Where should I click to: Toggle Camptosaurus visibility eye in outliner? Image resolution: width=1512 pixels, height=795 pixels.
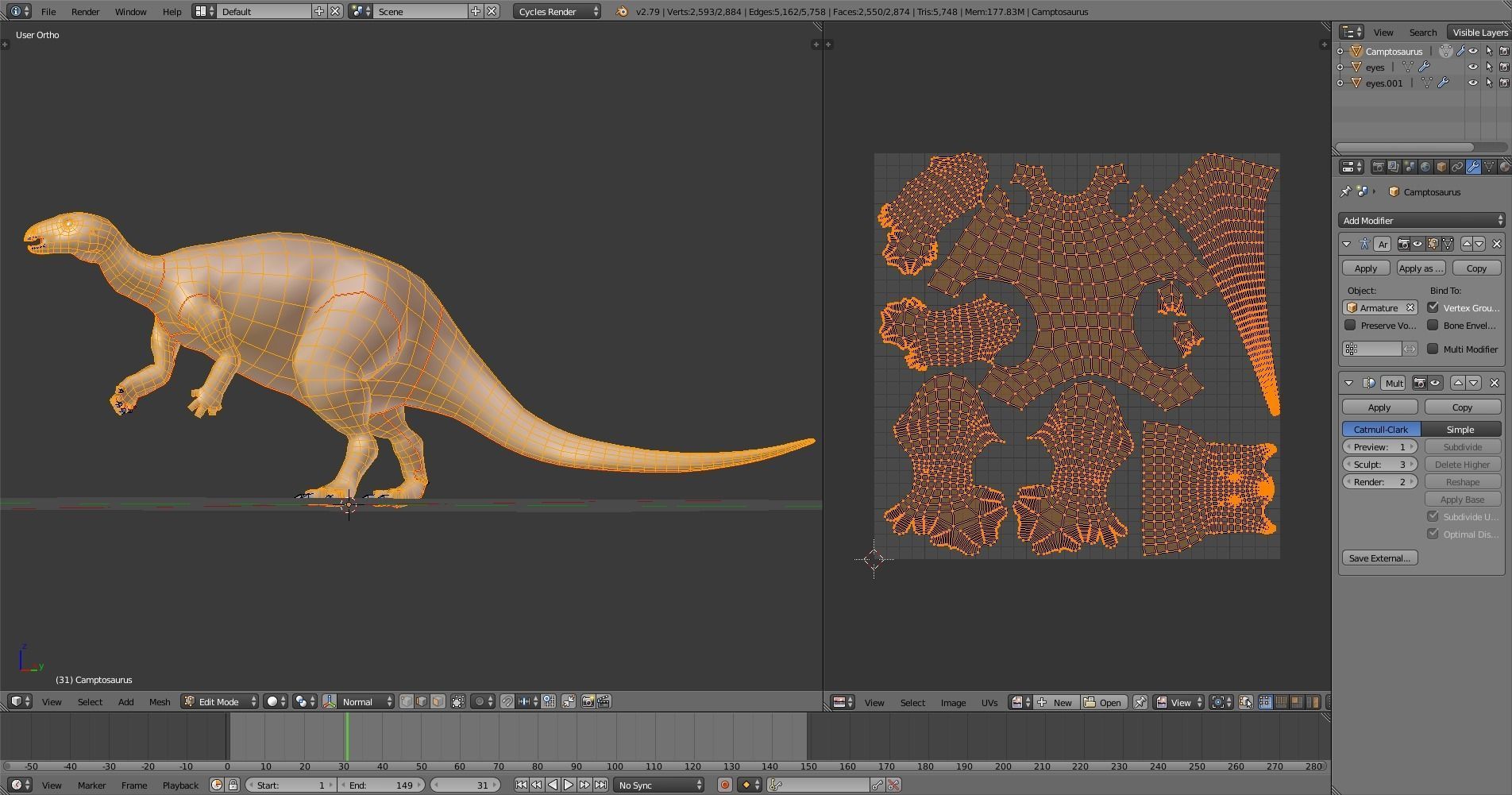click(x=1473, y=51)
